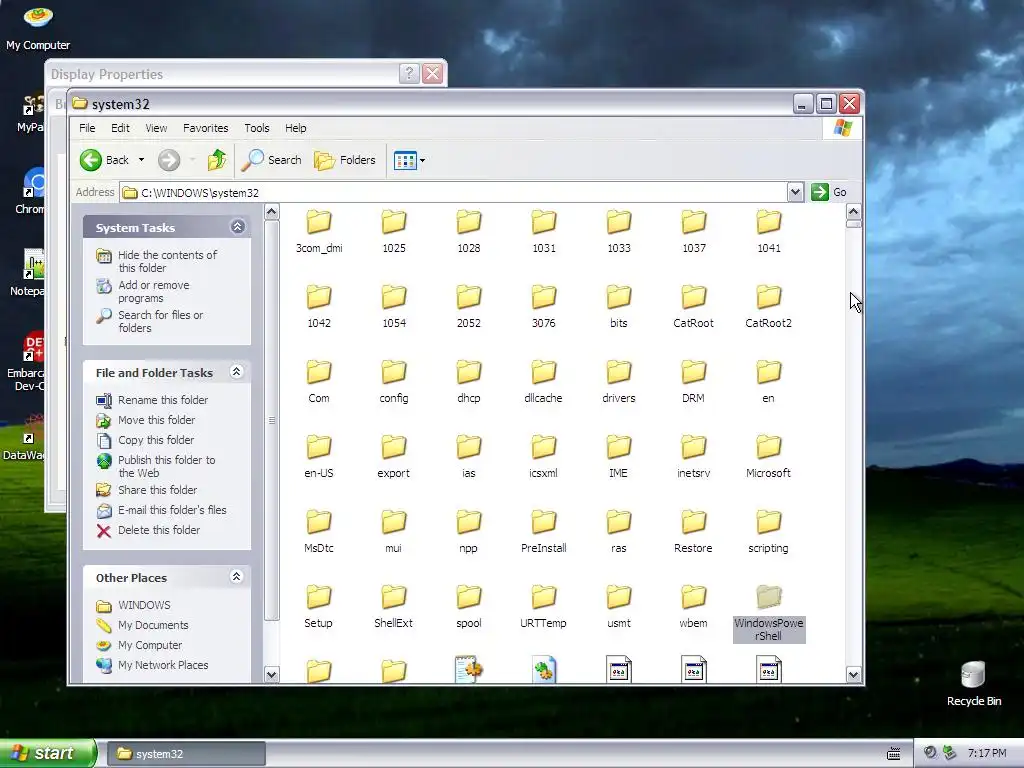Select the drivers folder
The width and height of the screenshot is (1024, 768).
click(618, 381)
